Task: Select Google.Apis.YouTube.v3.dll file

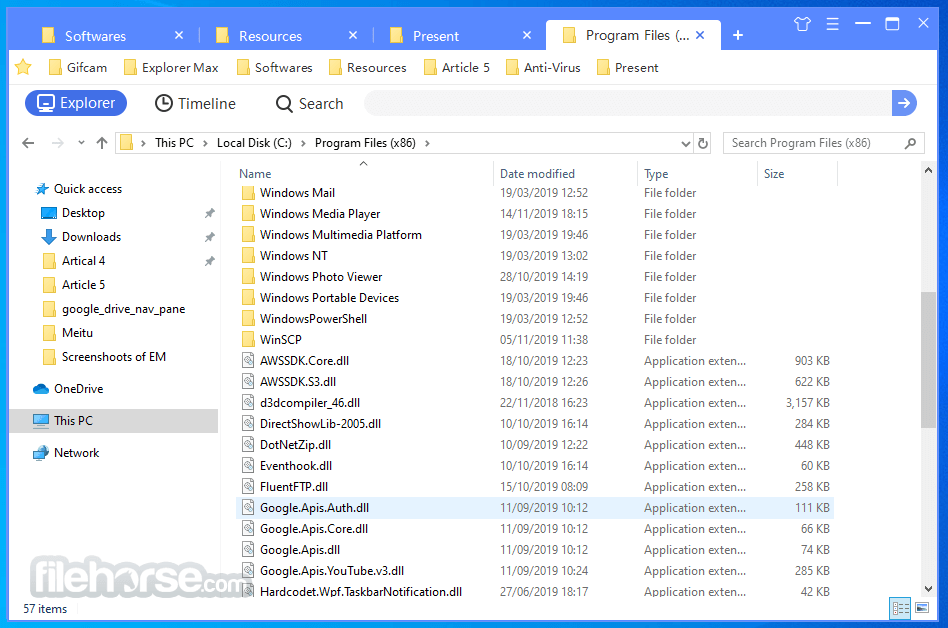Action: [x=332, y=571]
